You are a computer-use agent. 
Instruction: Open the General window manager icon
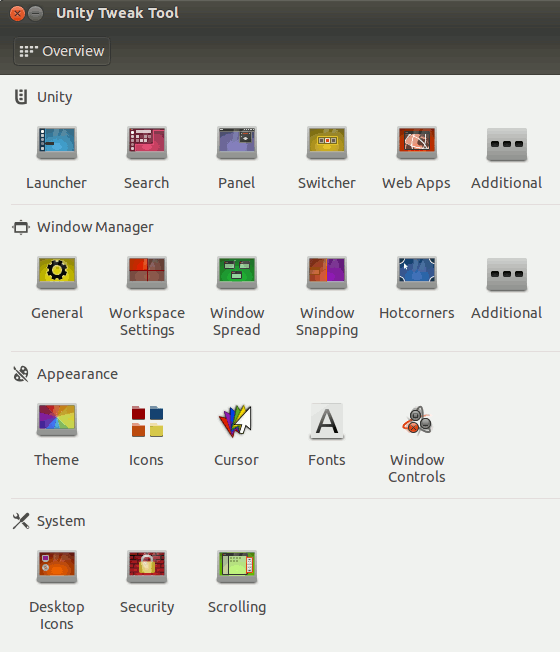(x=57, y=273)
